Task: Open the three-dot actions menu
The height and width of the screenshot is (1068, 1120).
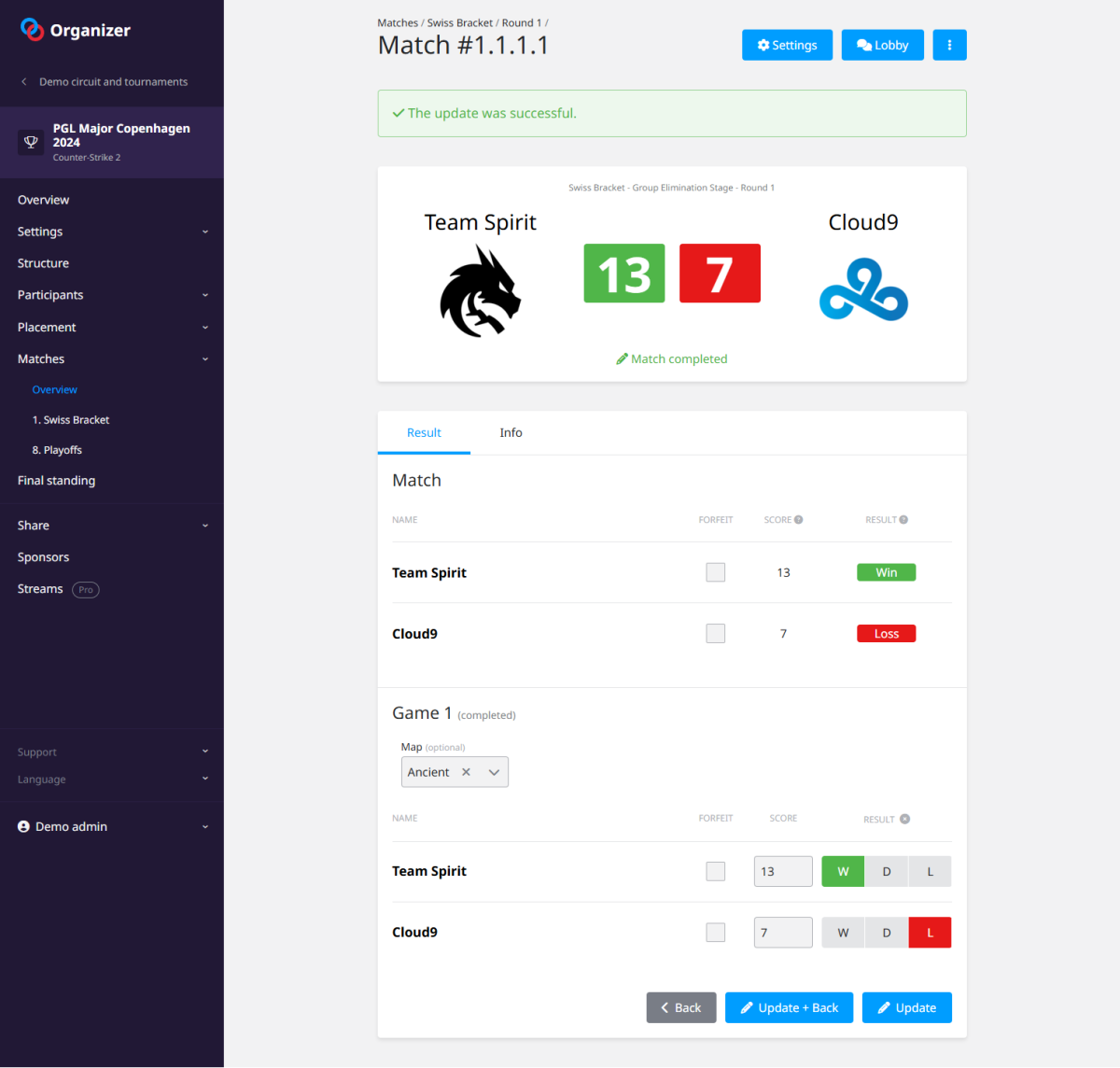Action: pos(949,44)
